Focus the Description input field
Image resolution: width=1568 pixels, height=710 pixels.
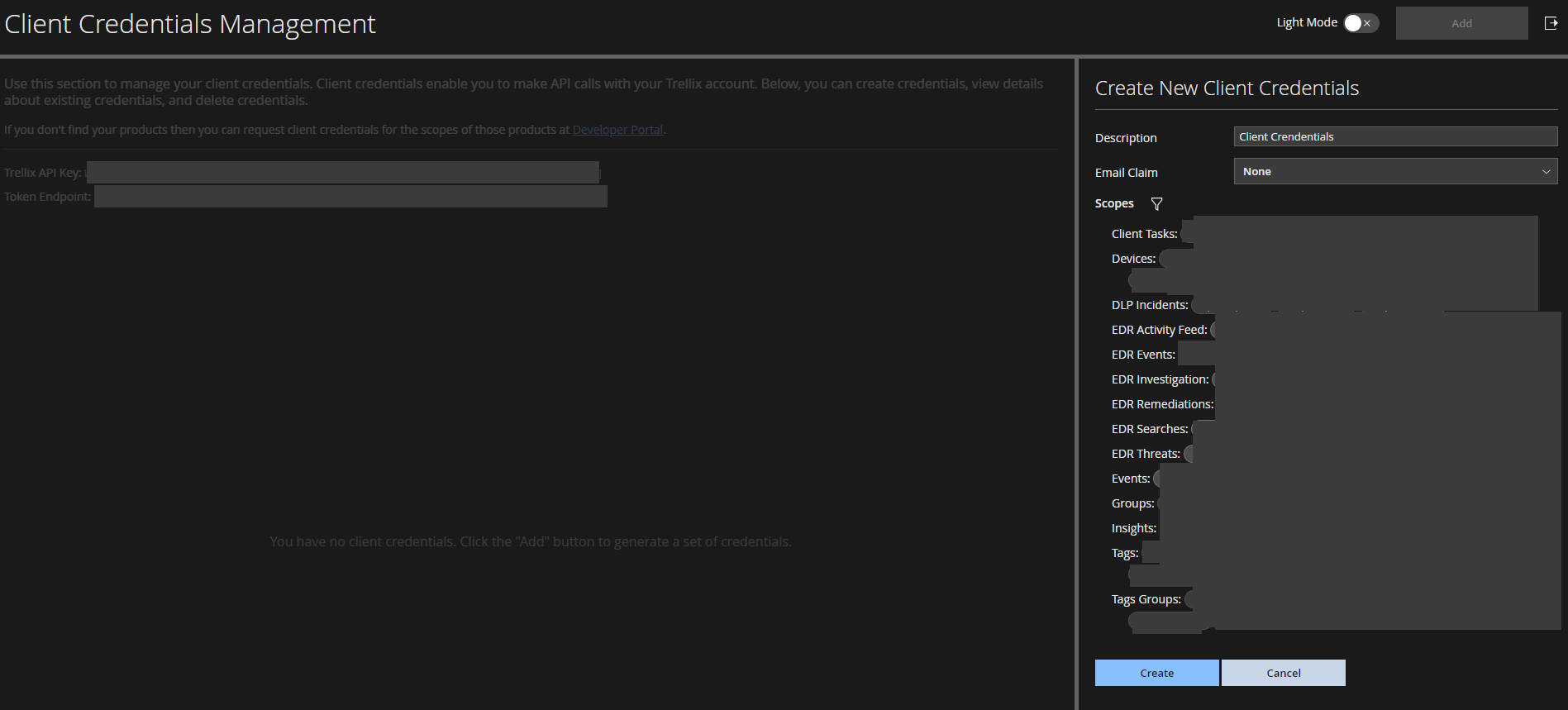[1395, 136]
